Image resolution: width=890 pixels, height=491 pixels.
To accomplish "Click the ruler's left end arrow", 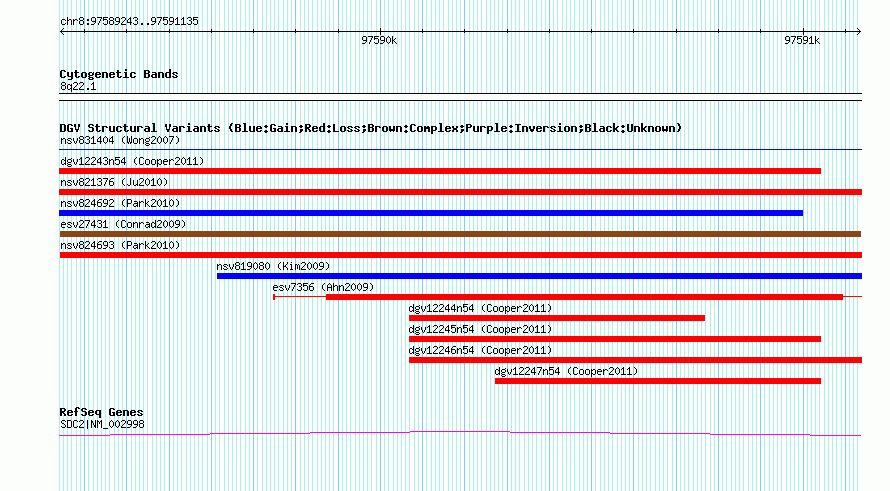I will click(x=62, y=32).
